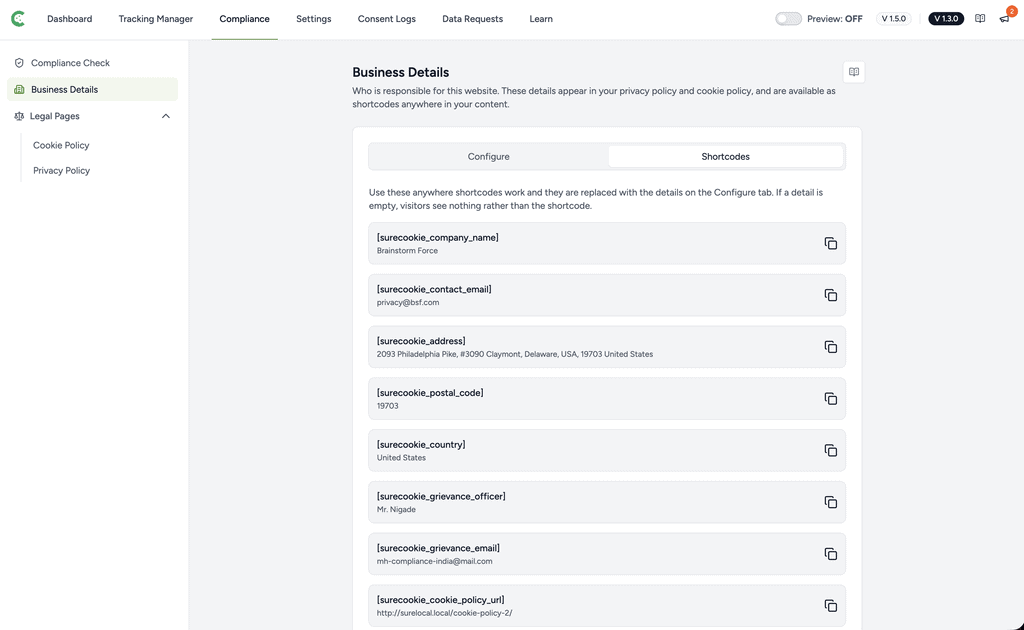Copy the surecookie_cookie_policy_url shortcode
Viewport: 1024px width, 630px height.
(830, 606)
